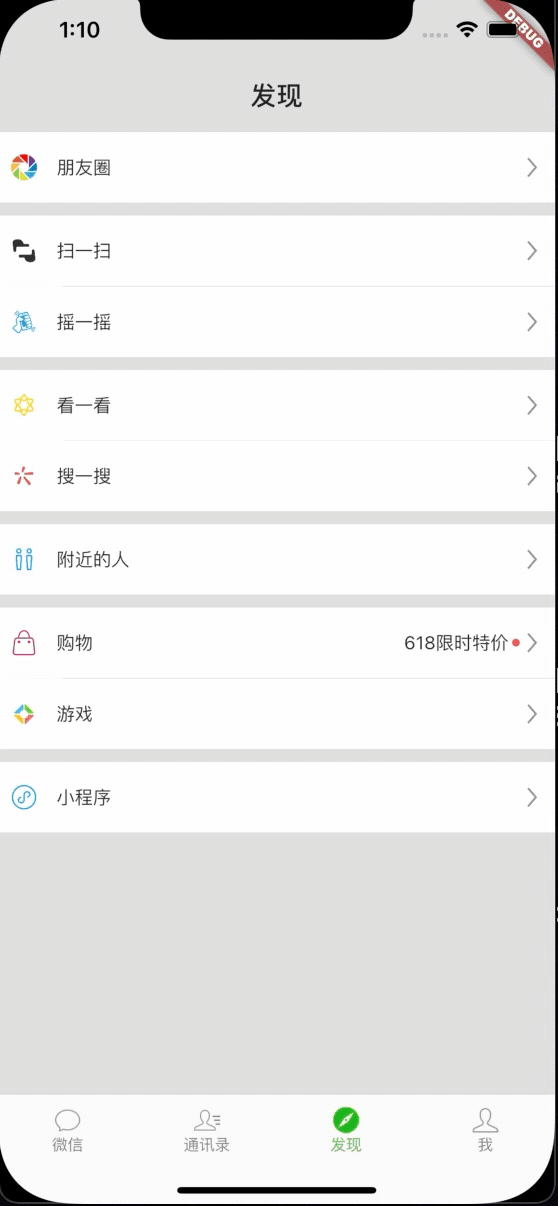
Task: Open the 我 profile tab
Action: pyautogui.click(x=485, y=1131)
